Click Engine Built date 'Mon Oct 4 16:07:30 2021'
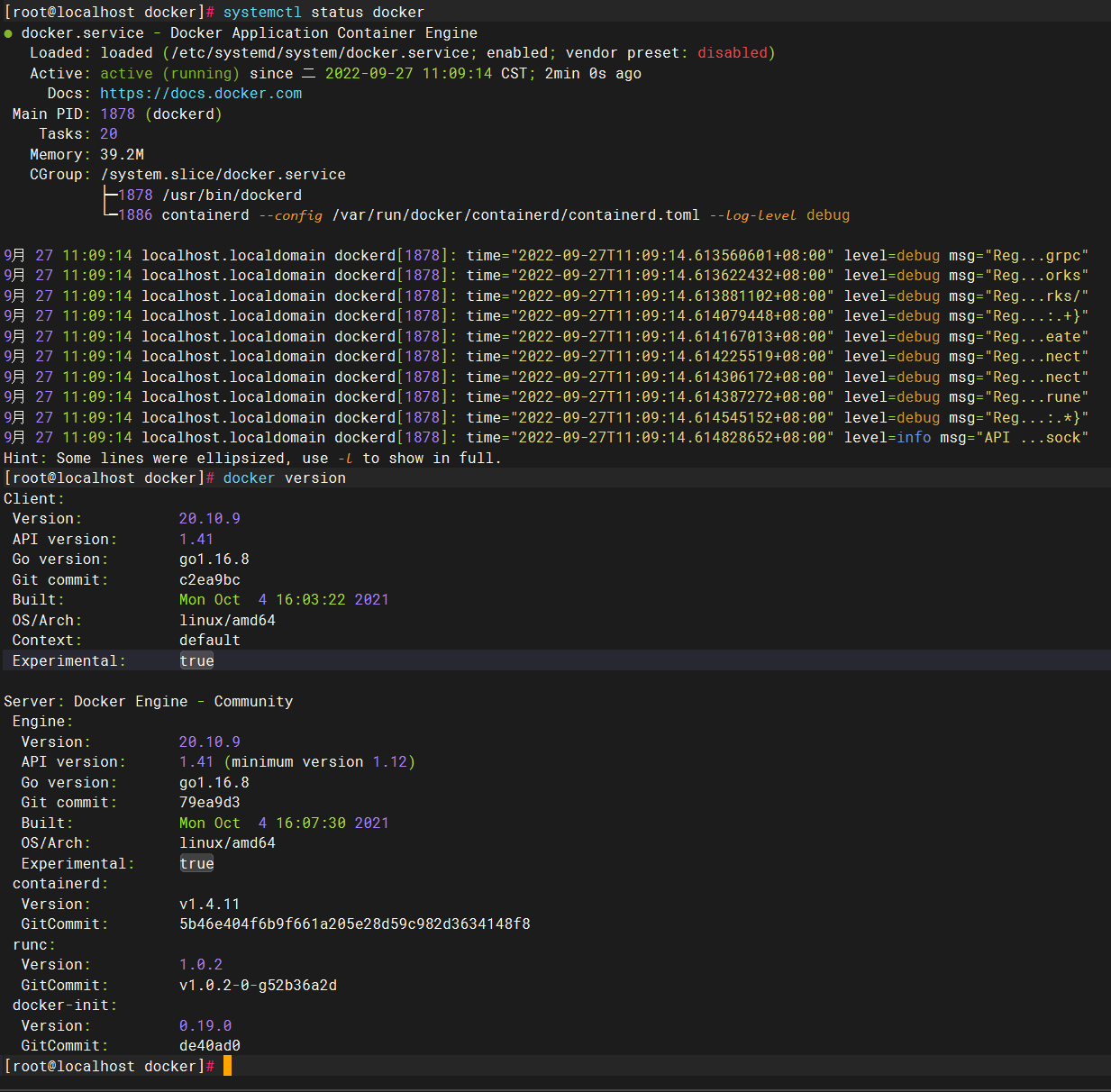Screen dimensions: 1111x1092 (x=284, y=824)
